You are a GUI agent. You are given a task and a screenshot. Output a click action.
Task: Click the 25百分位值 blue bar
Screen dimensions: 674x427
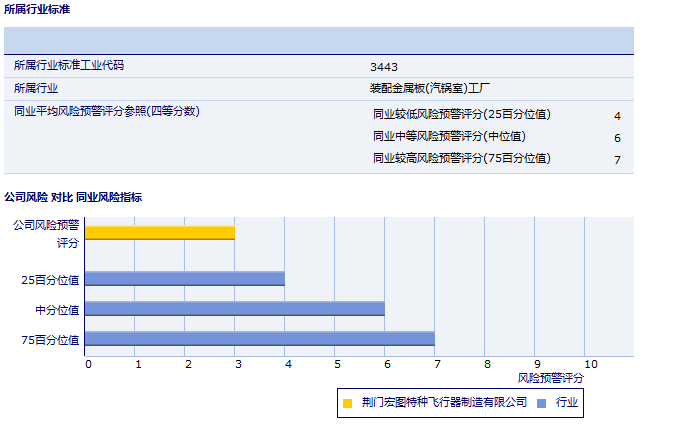click(185, 279)
